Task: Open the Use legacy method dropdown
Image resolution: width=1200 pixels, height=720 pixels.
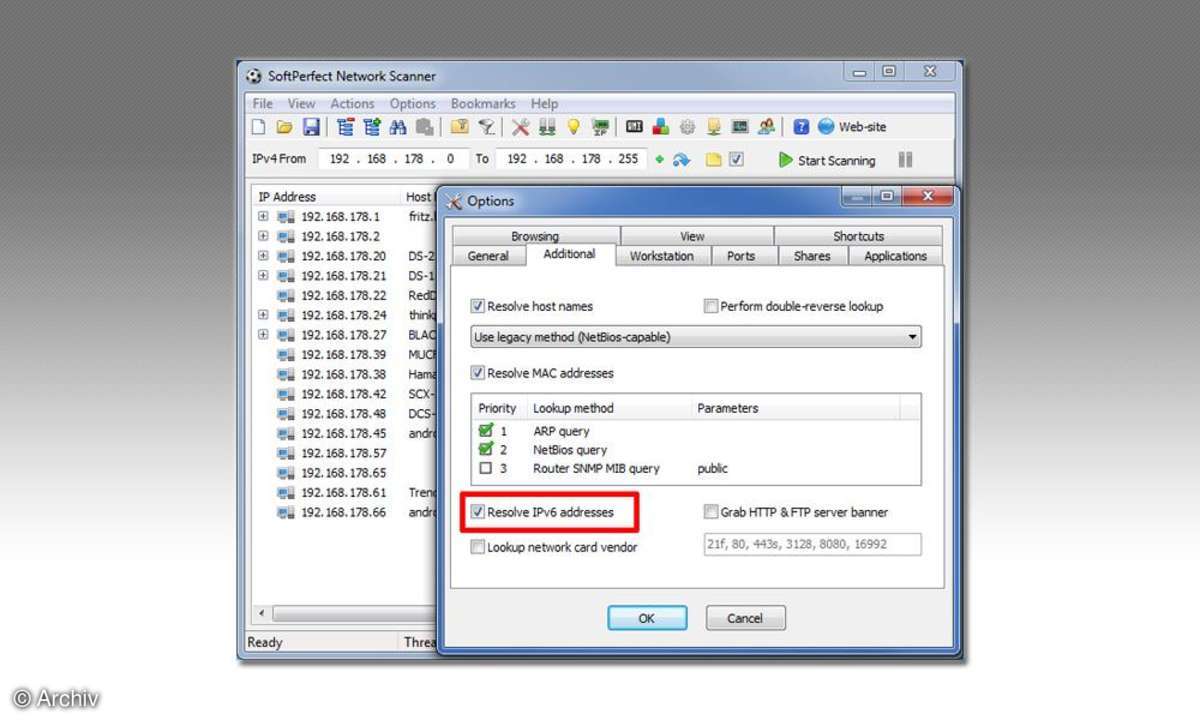Action: pyautogui.click(x=696, y=337)
